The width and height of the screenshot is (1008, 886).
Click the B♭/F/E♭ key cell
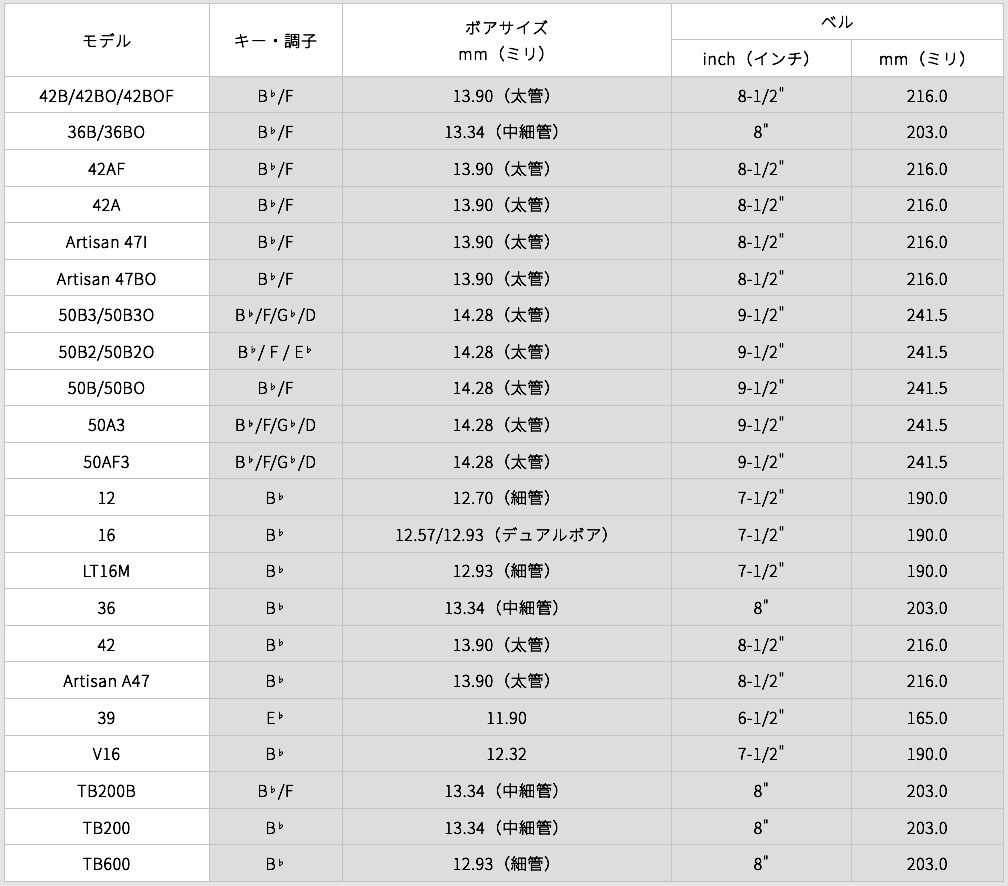pos(275,352)
